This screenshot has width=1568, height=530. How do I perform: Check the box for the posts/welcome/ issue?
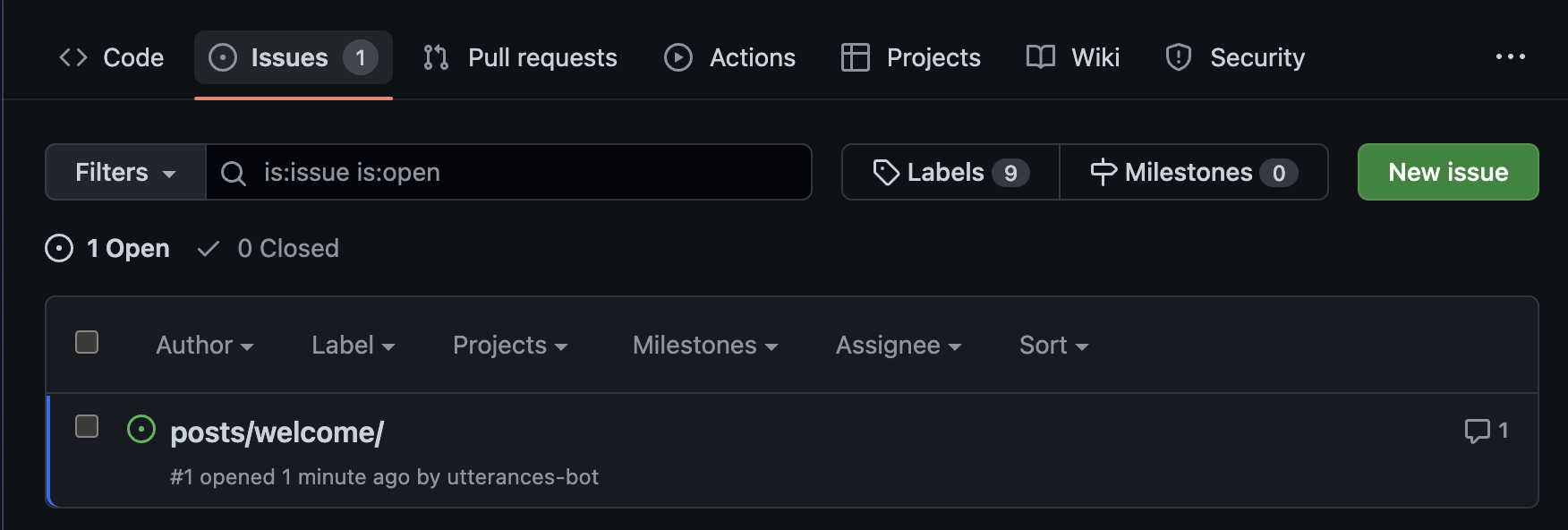pos(87,426)
